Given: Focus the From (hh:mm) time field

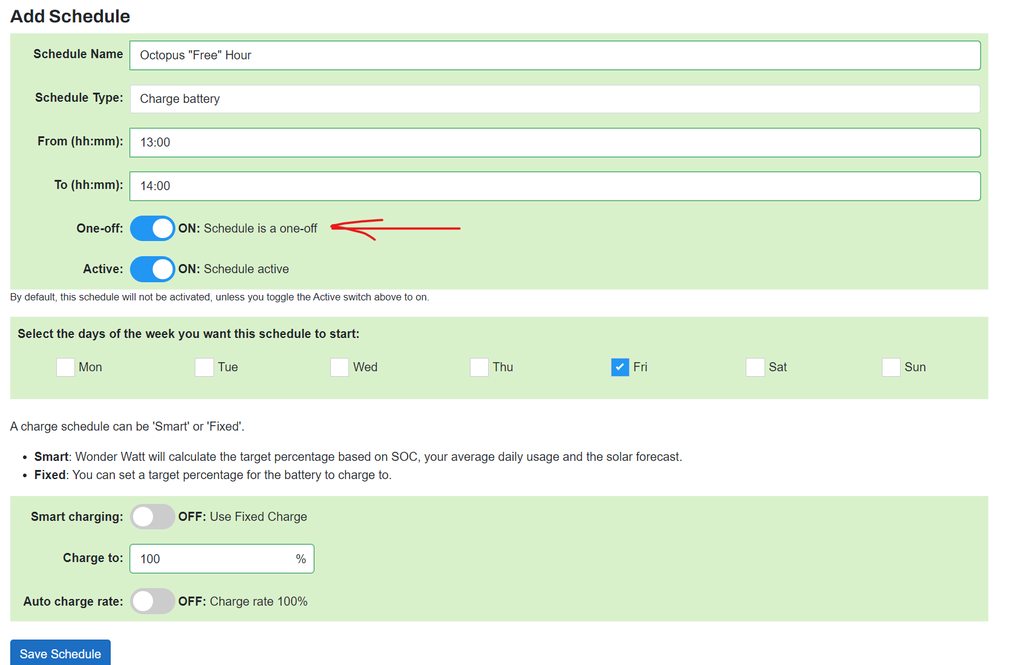Looking at the screenshot, I should pos(554,142).
